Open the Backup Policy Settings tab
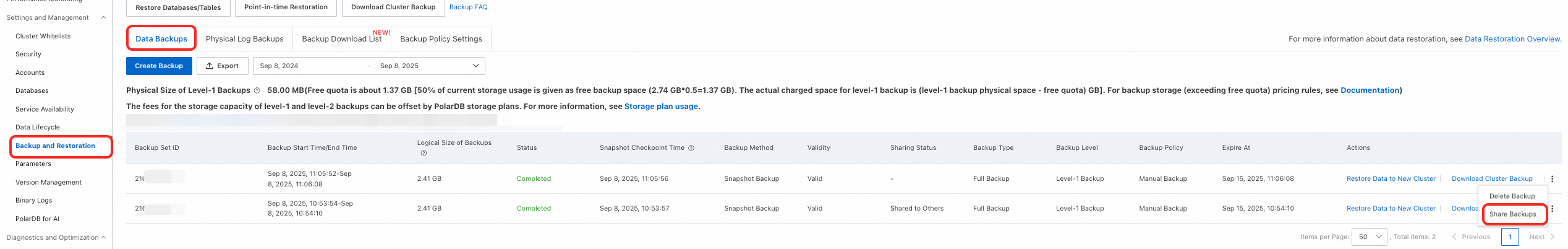1568x249 pixels. (441, 38)
